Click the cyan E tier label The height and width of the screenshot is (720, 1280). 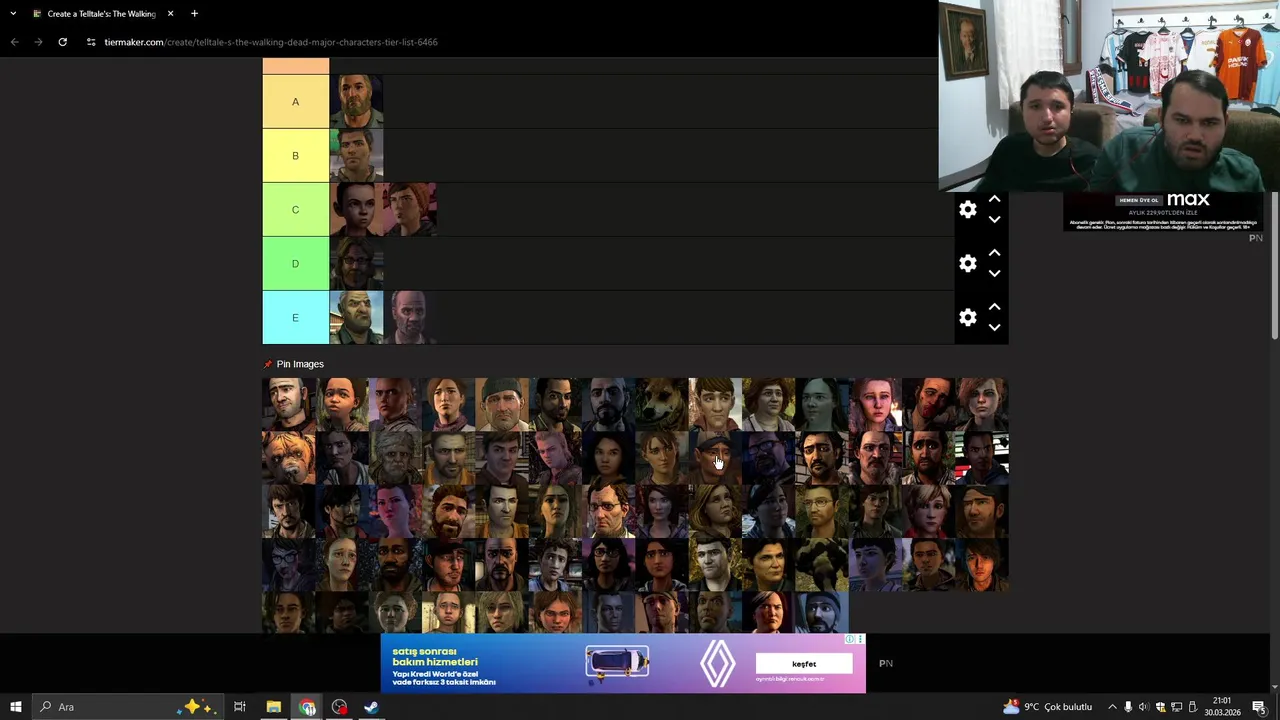tap(295, 318)
